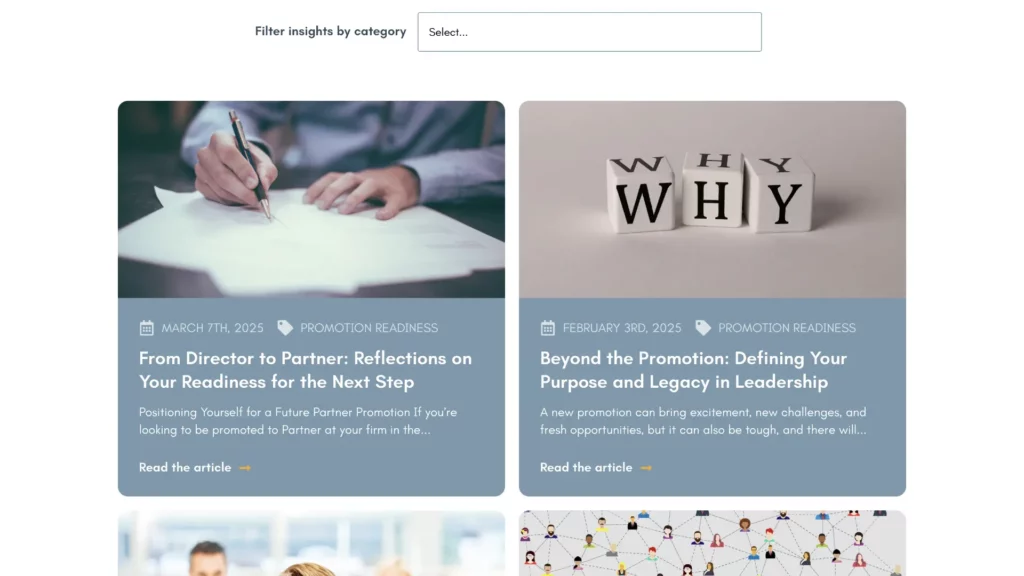
Task: Read the article on Director to Partner
Action: click(185, 468)
